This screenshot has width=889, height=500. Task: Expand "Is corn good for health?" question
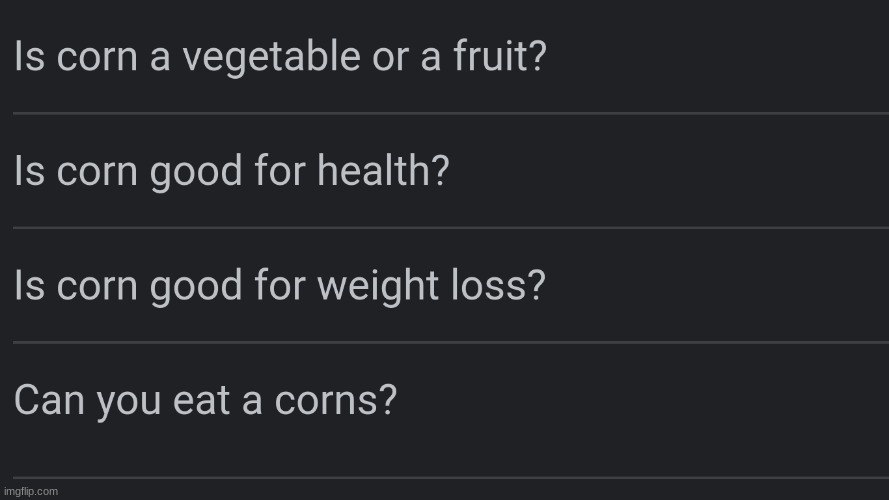pyautogui.click(x=451, y=171)
